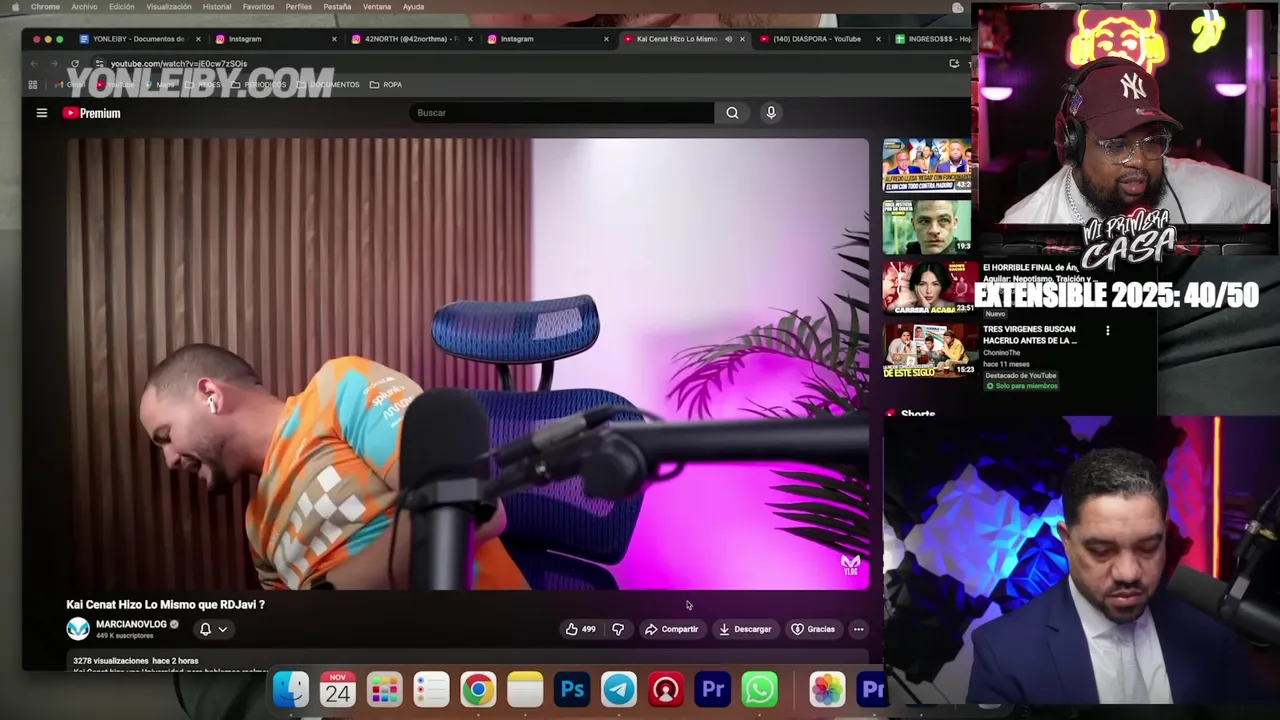Launch Telegram from the dock
1280x720 pixels.
(x=619, y=689)
